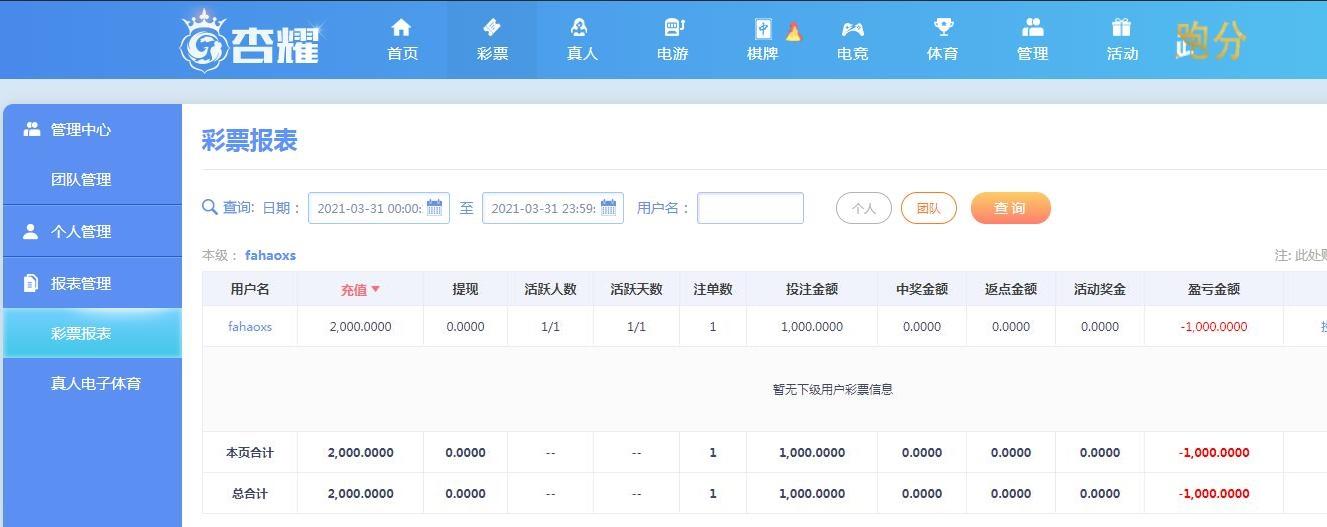
Task: Open end date calendar picker icon
Action: tap(608, 208)
